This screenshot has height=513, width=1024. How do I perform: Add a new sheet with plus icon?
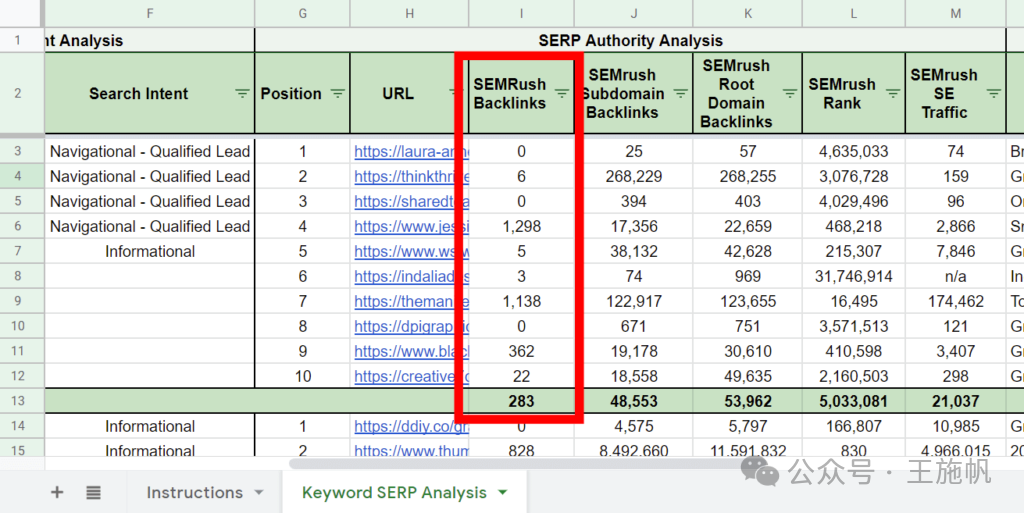57,492
